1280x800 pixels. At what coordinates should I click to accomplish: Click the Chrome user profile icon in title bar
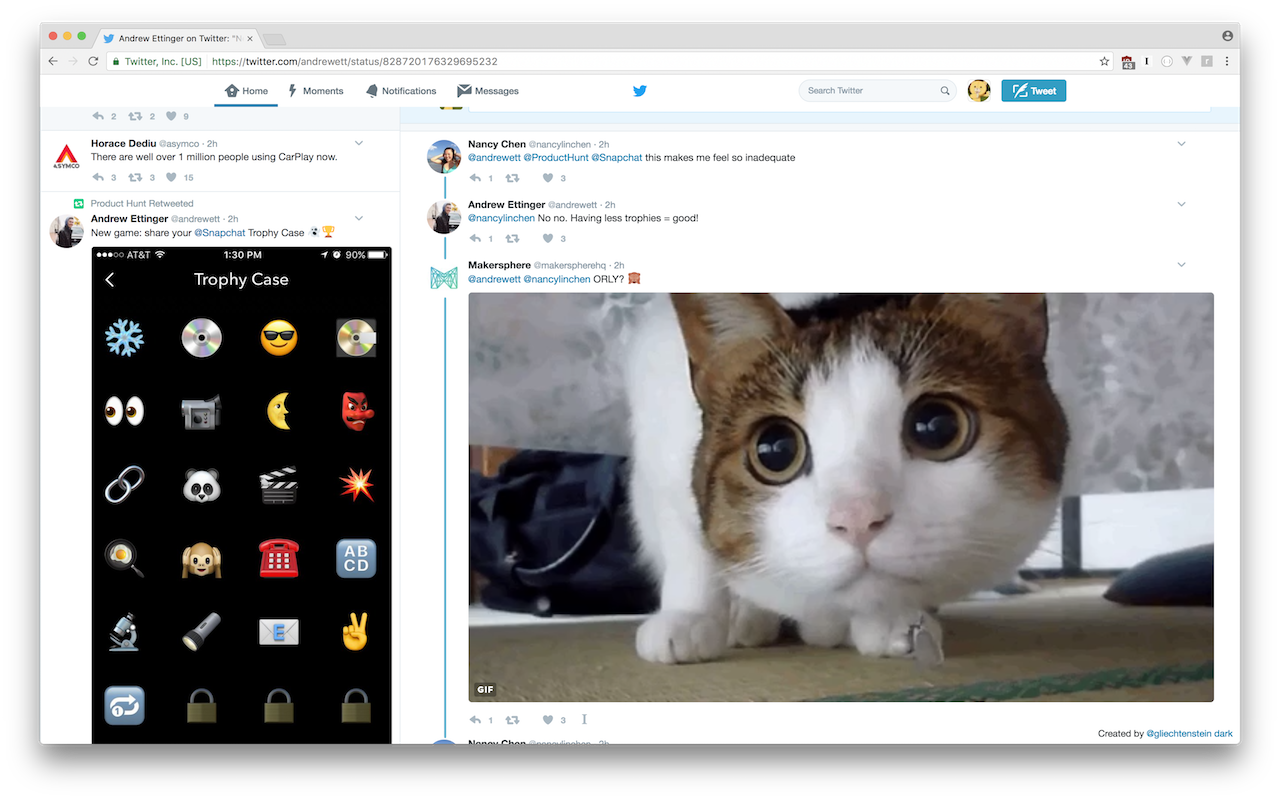tap(1227, 36)
